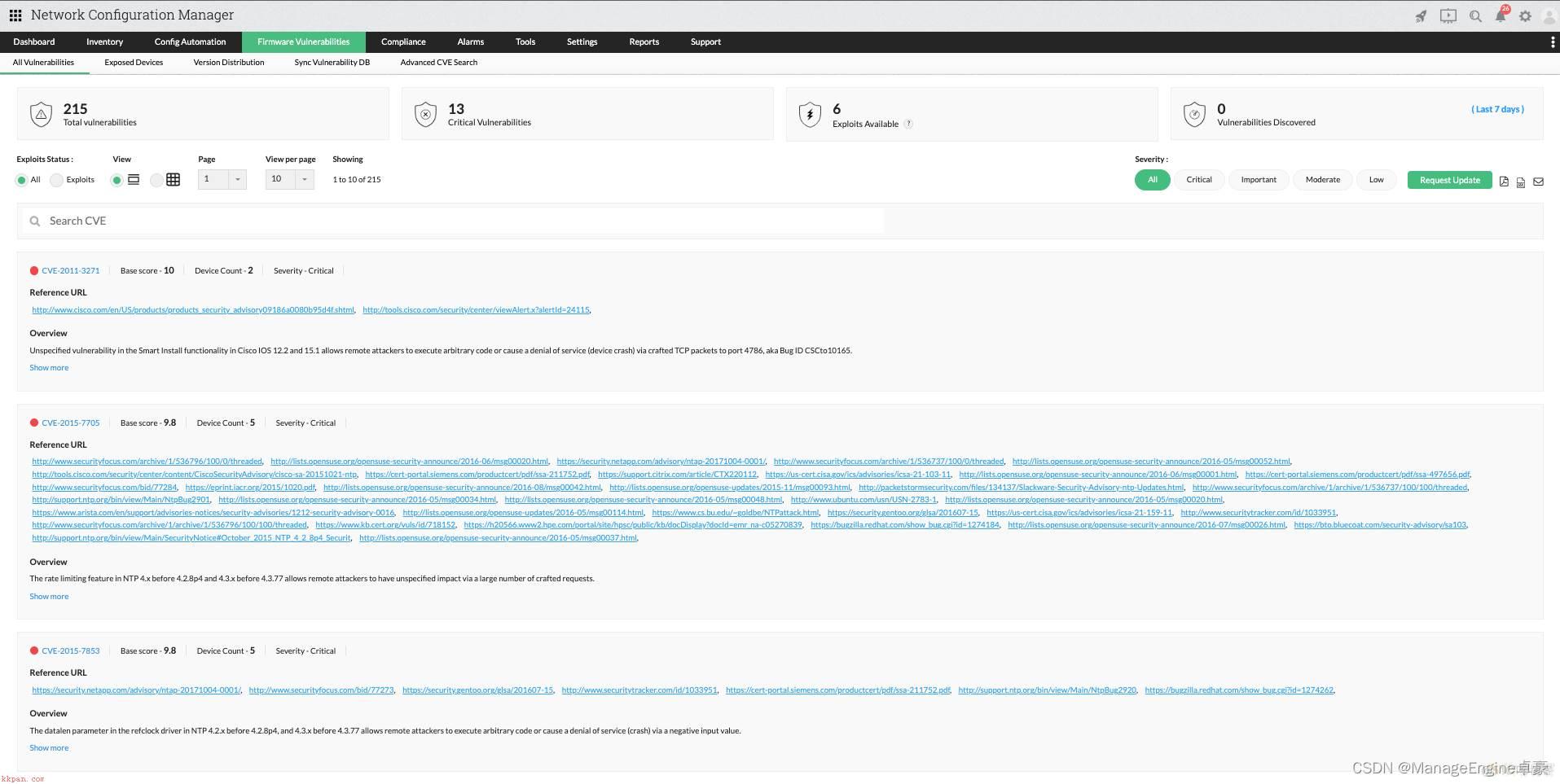Show more for CVE-2011-3271 overview

point(49,368)
